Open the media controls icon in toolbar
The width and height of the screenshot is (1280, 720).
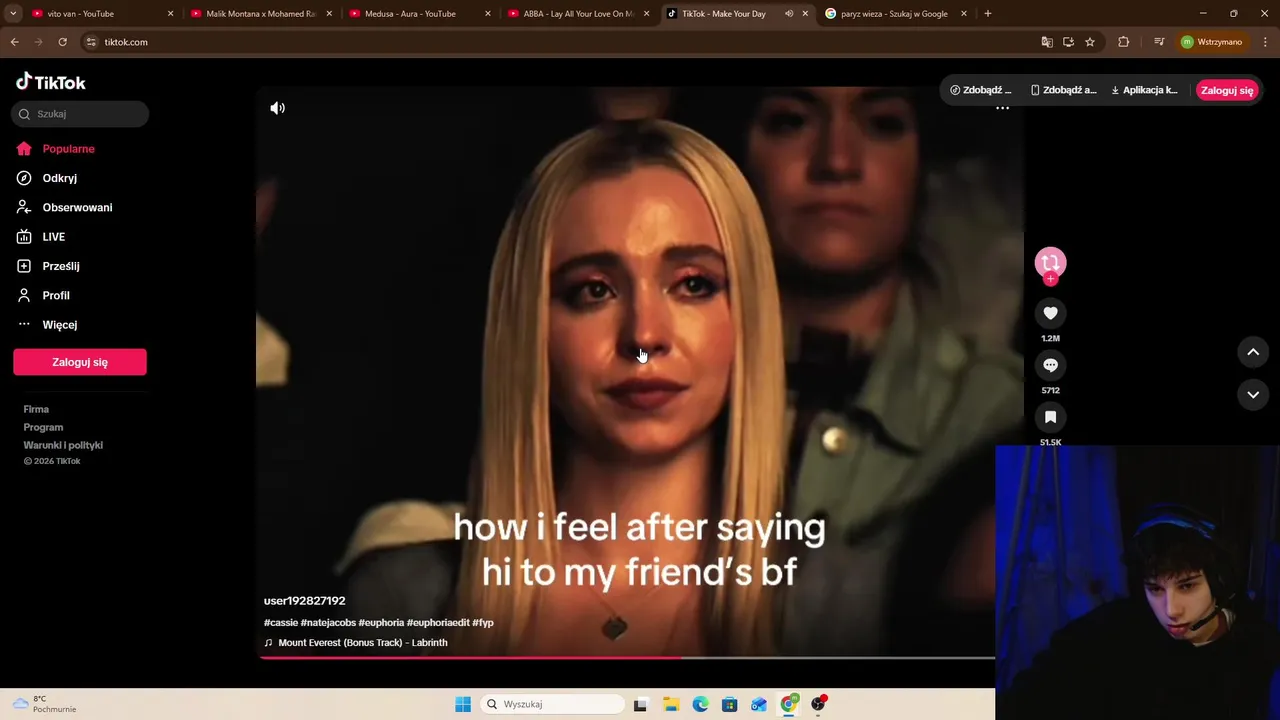coord(1159,42)
